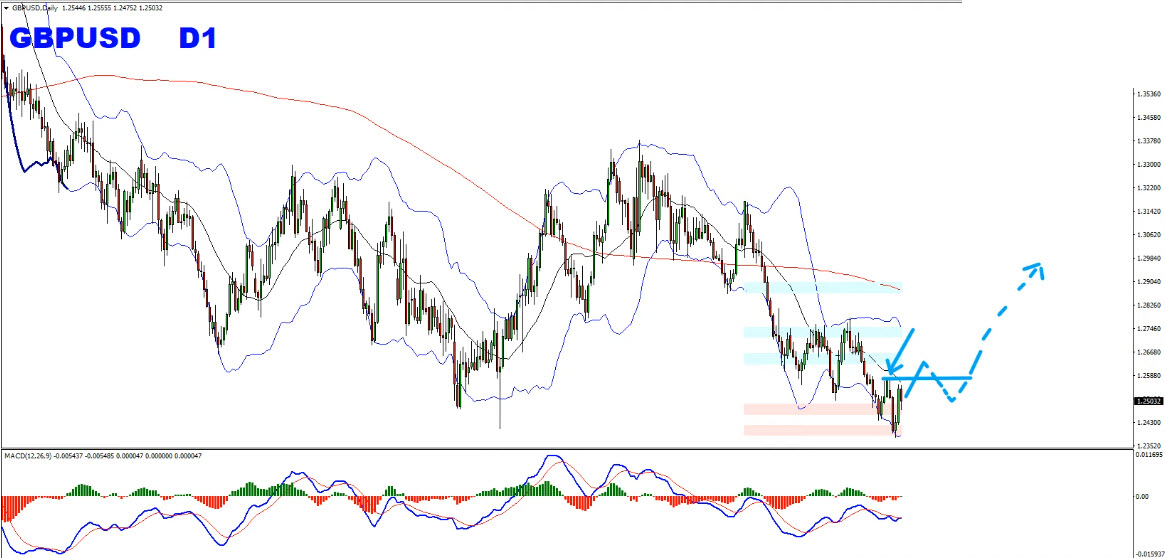This screenshot has height=558, width=1165.
Task: Select the solid blue downward arrow
Action: pyautogui.click(x=904, y=350)
